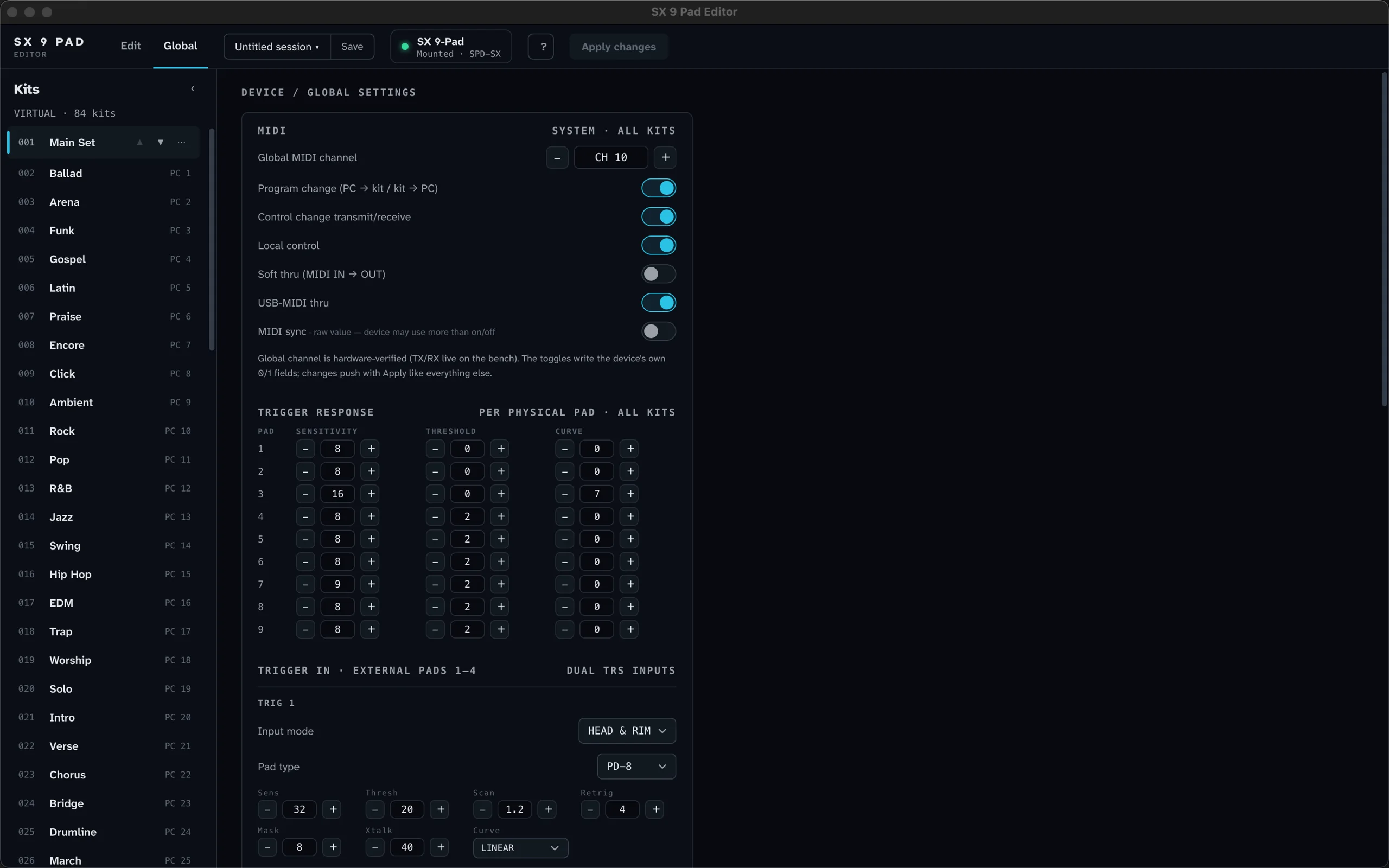The height and width of the screenshot is (868, 1389).
Task: Decrease pad 1 curve value
Action: [565, 448]
